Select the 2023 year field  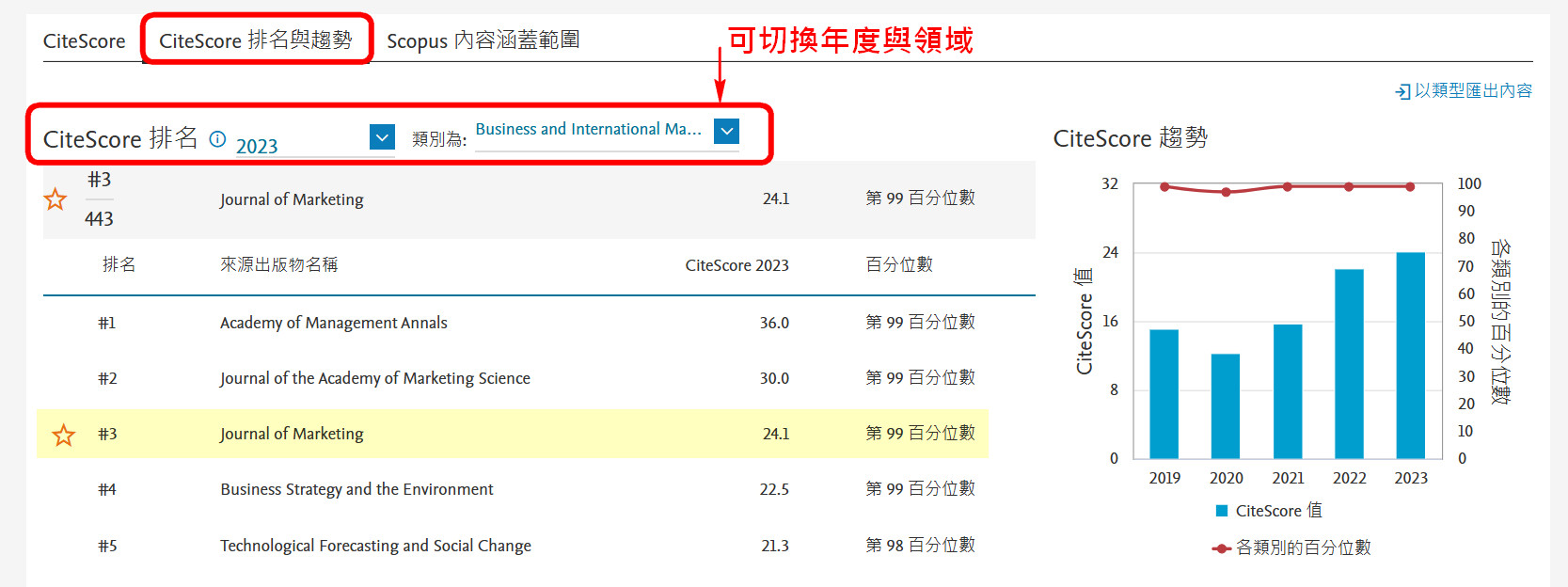coord(314,139)
